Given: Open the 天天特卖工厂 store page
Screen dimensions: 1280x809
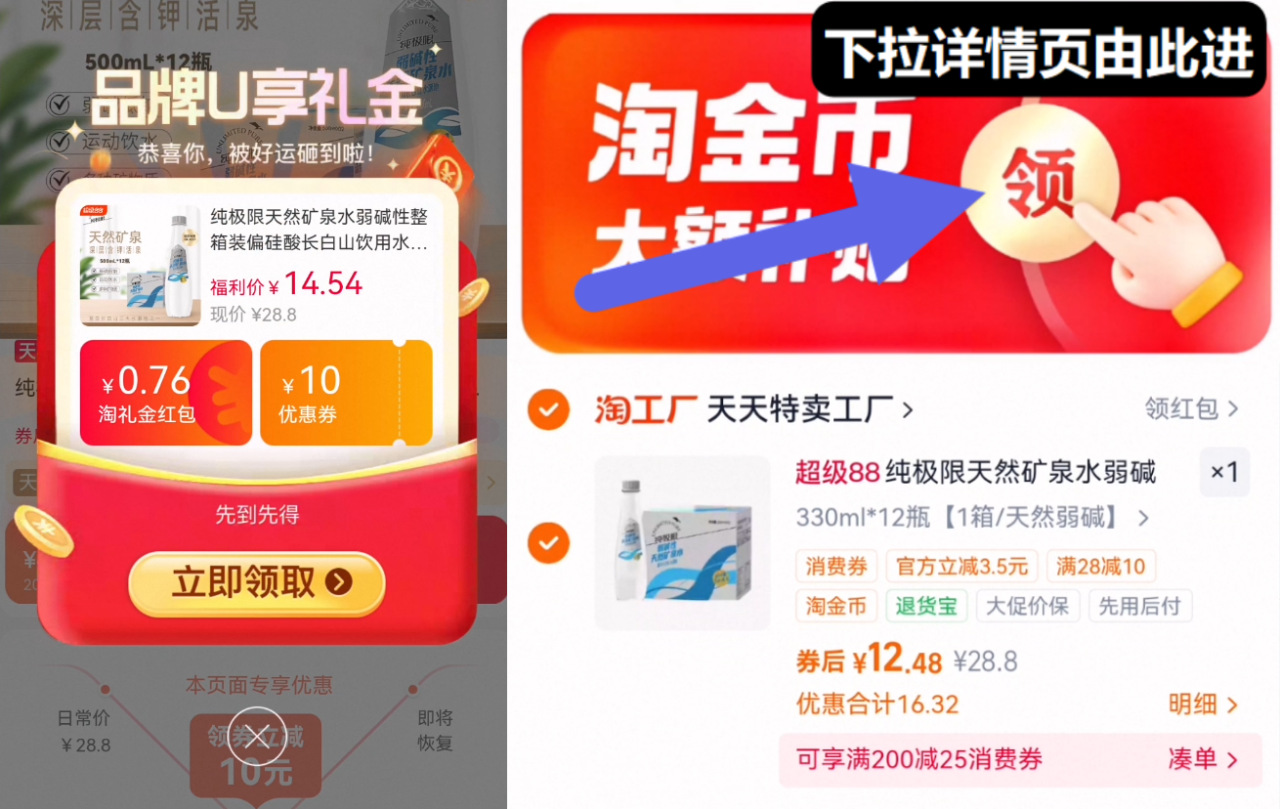Looking at the screenshot, I should (x=810, y=409).
